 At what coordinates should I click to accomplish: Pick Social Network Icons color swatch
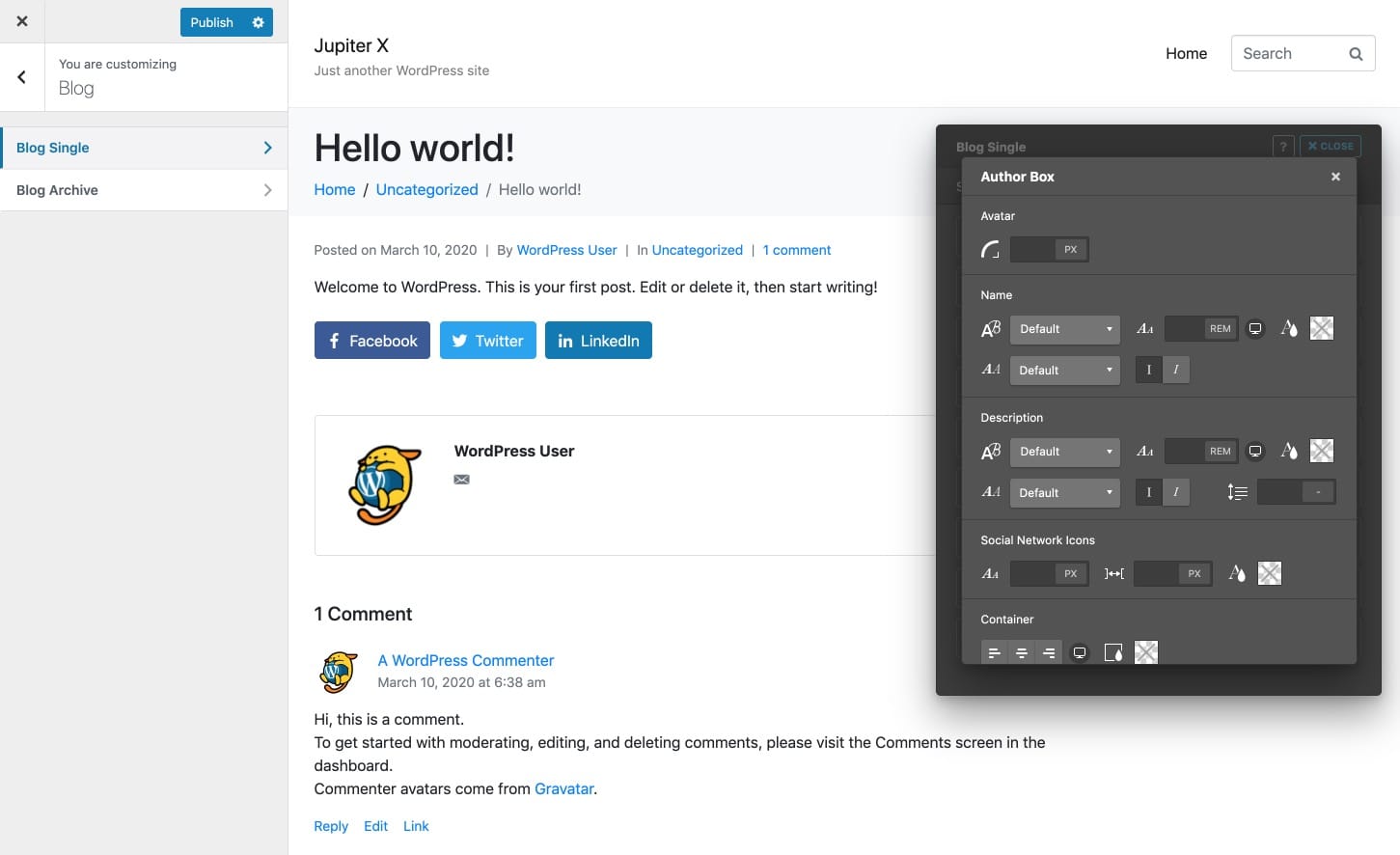point(1270,574)
